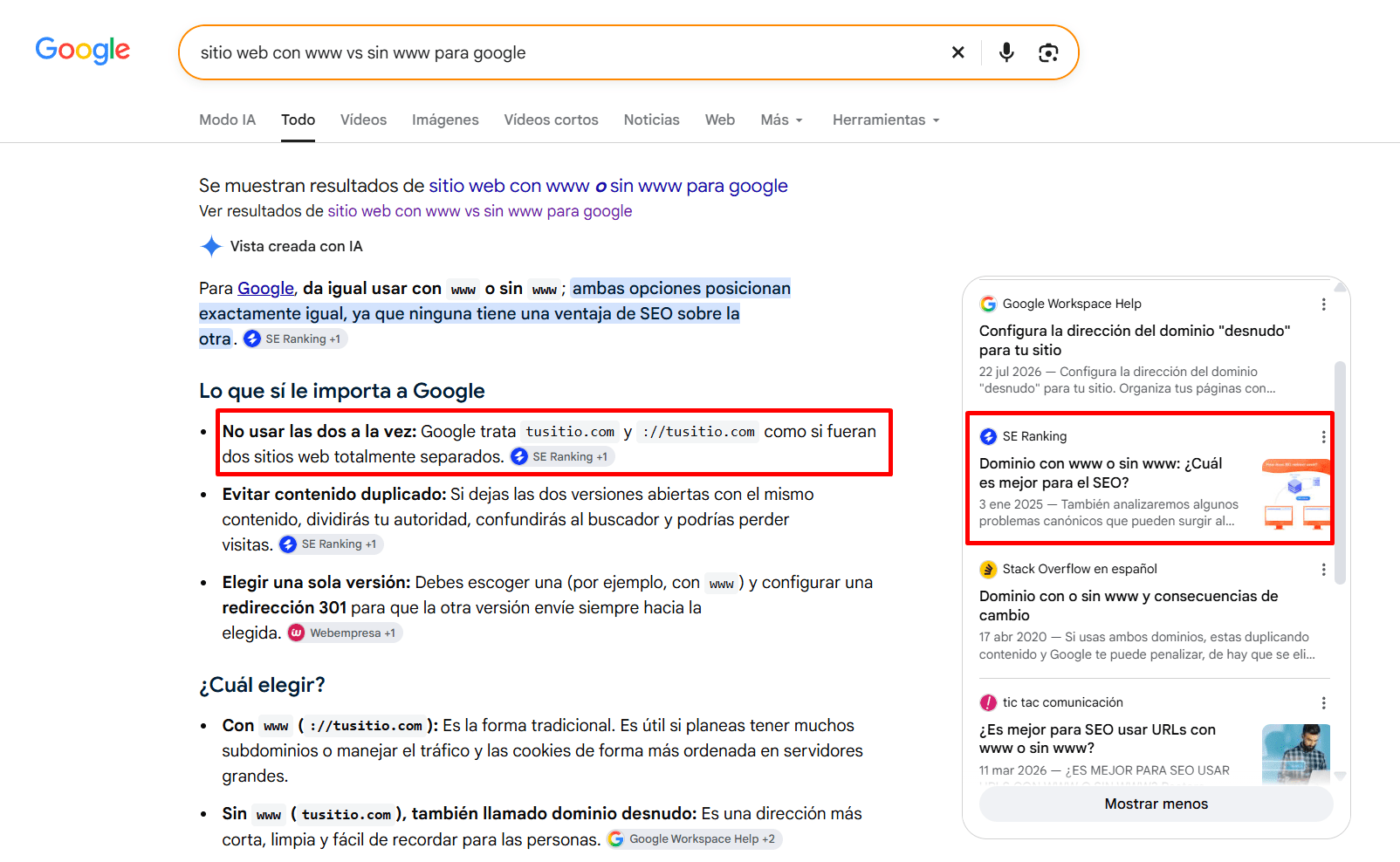Start voice search with microphone icon

1006,52
